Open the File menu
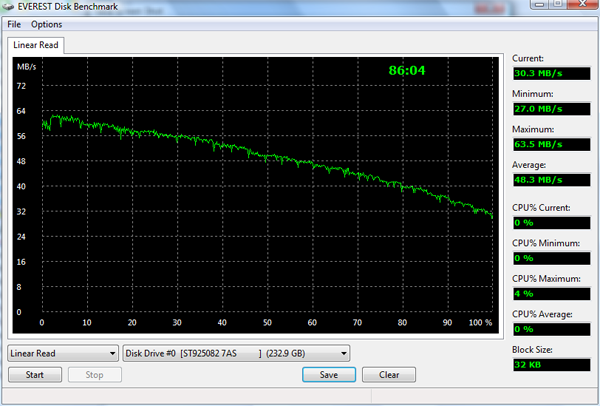Viewport: 600px width, 406px height. click(x=13, y=24)
